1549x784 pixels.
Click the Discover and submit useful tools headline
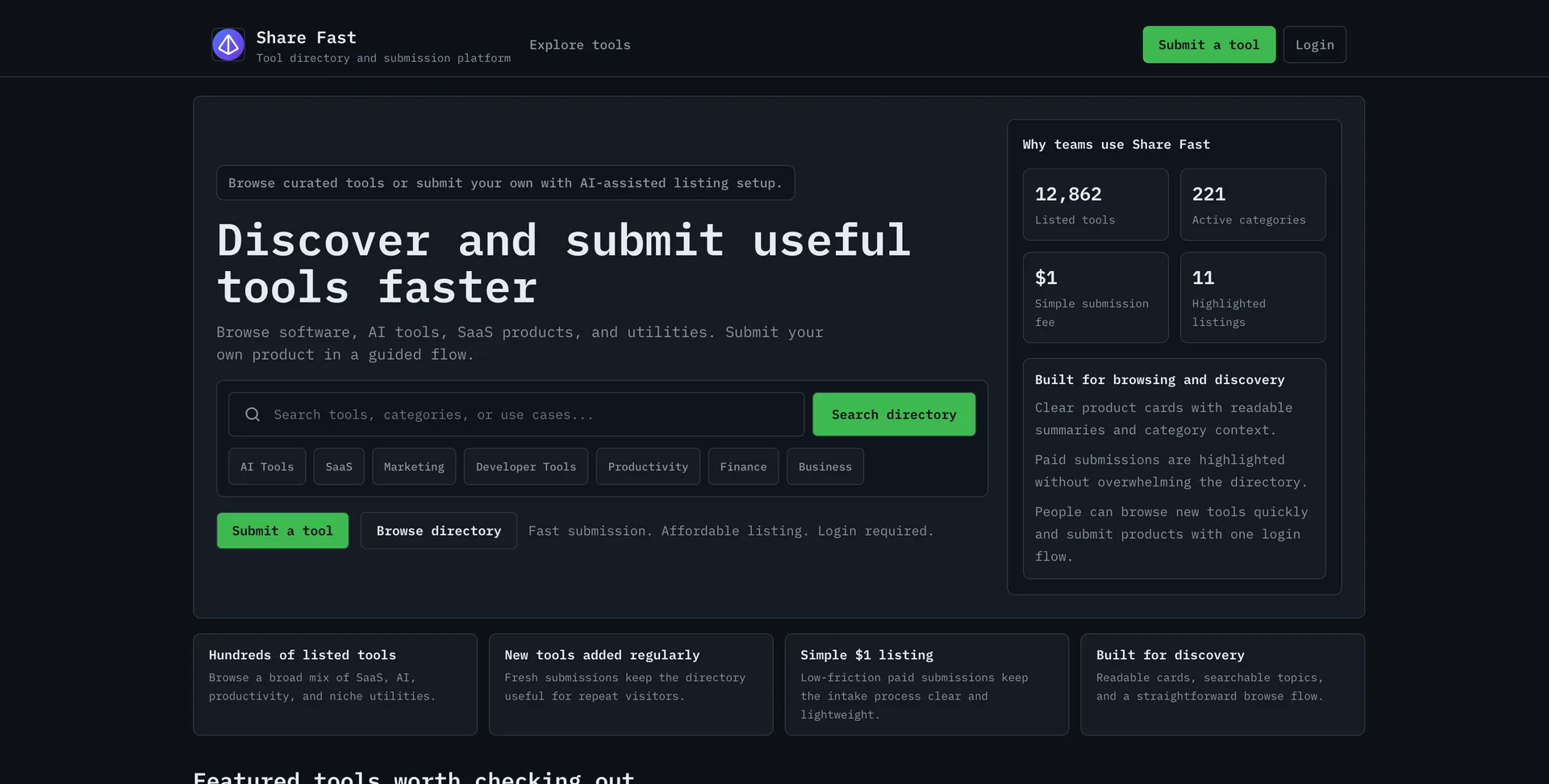coord(564,264)
